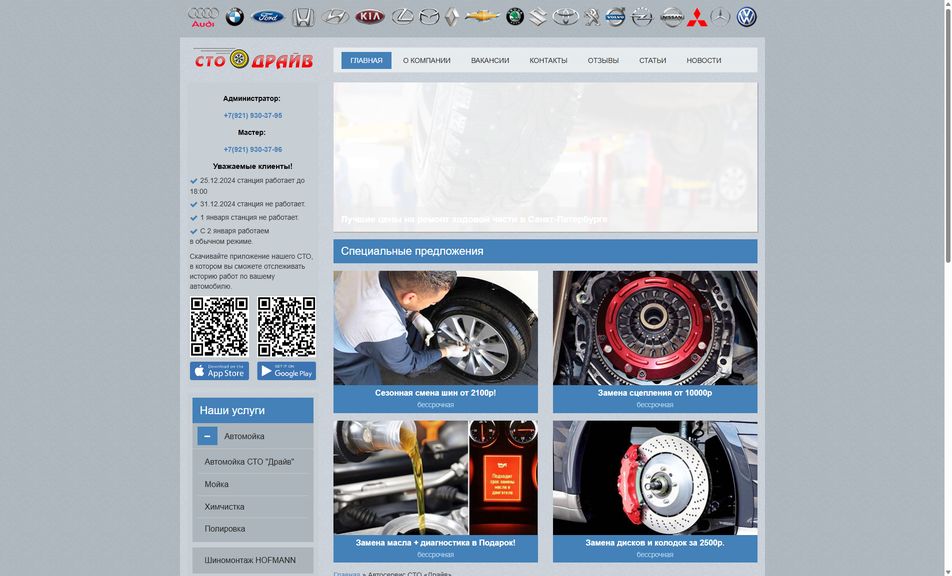
Task: Click the QR code above Google Play
Action: coord(286,327)
